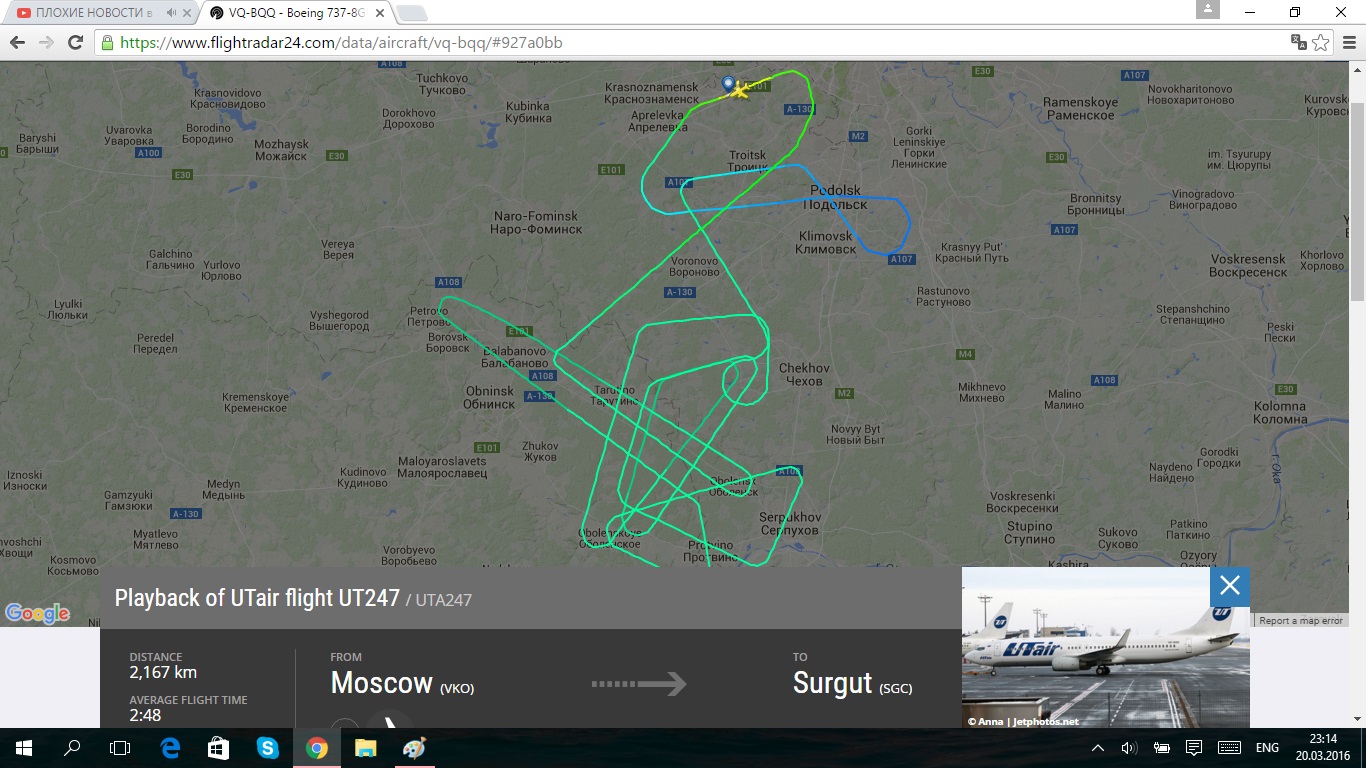Reload the Flightradar24 page
The width and height of the screenshot is (1366, 768).
[75, 43]
